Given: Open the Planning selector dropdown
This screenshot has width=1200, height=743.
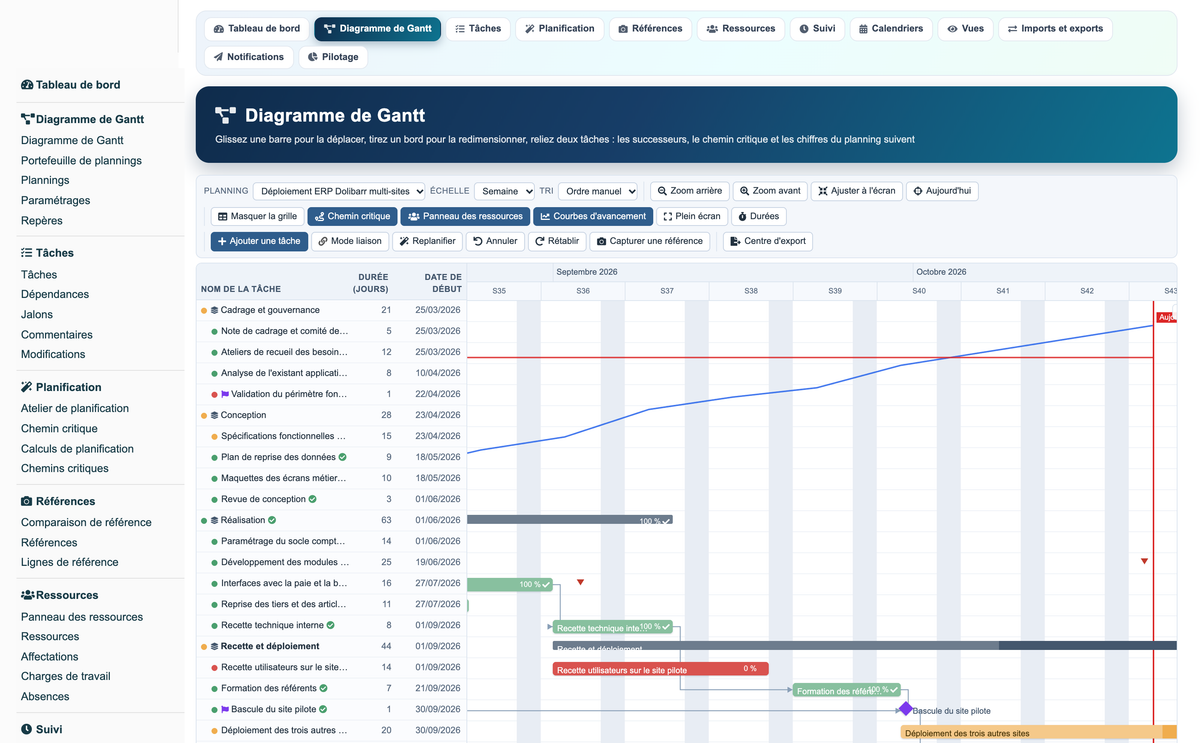Looking at the screenshot, I should [x=340, y=191].
